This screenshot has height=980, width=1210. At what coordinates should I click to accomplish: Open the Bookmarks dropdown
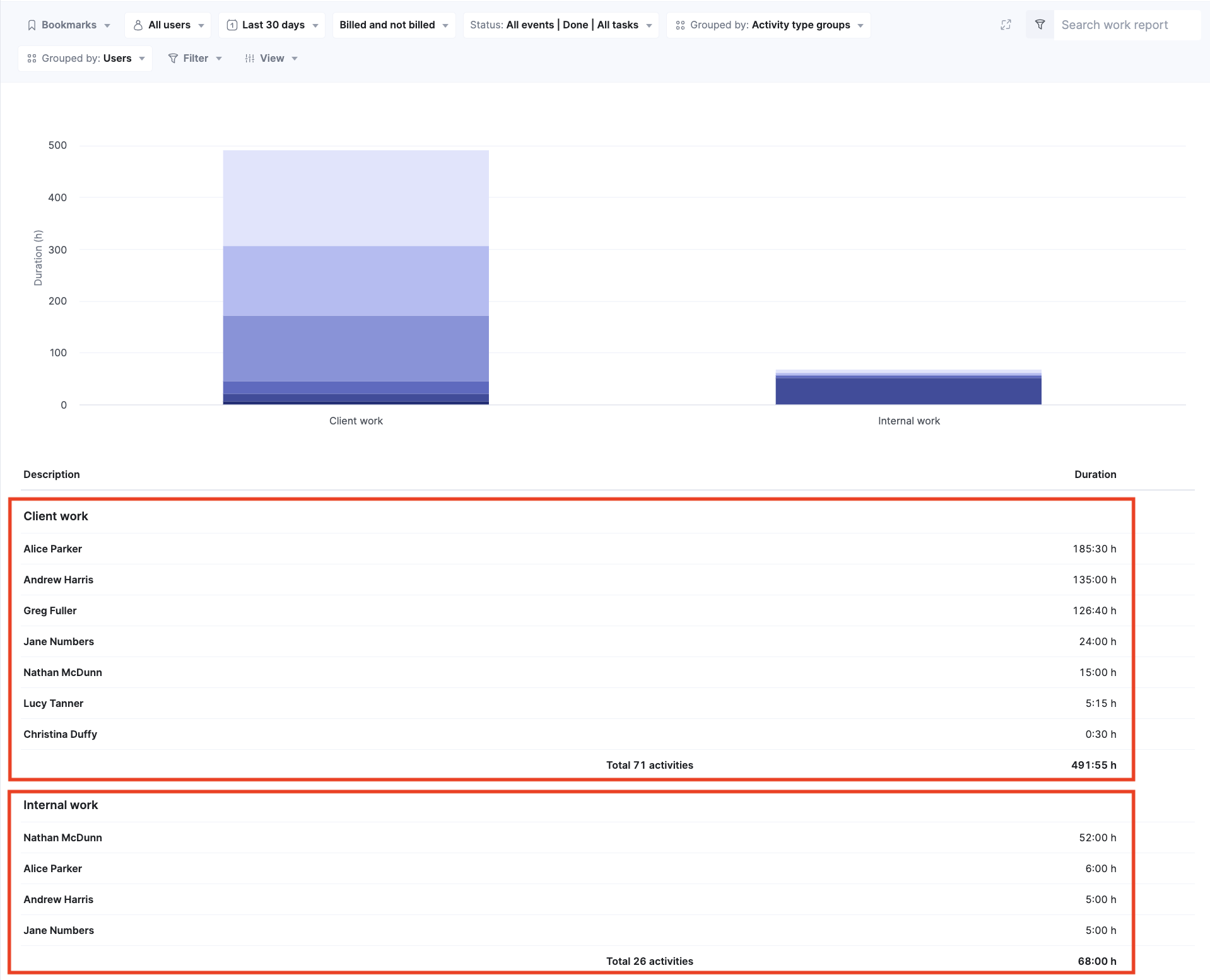pyautogui.click(x=69, y=25)
